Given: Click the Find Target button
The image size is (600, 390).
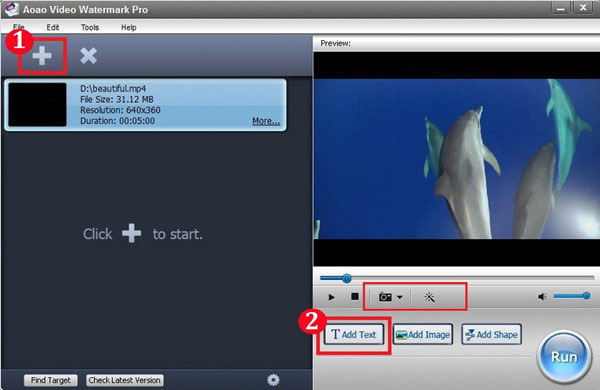Looking at the screenshot, I should pyautogui.click(x=51, y=380).
